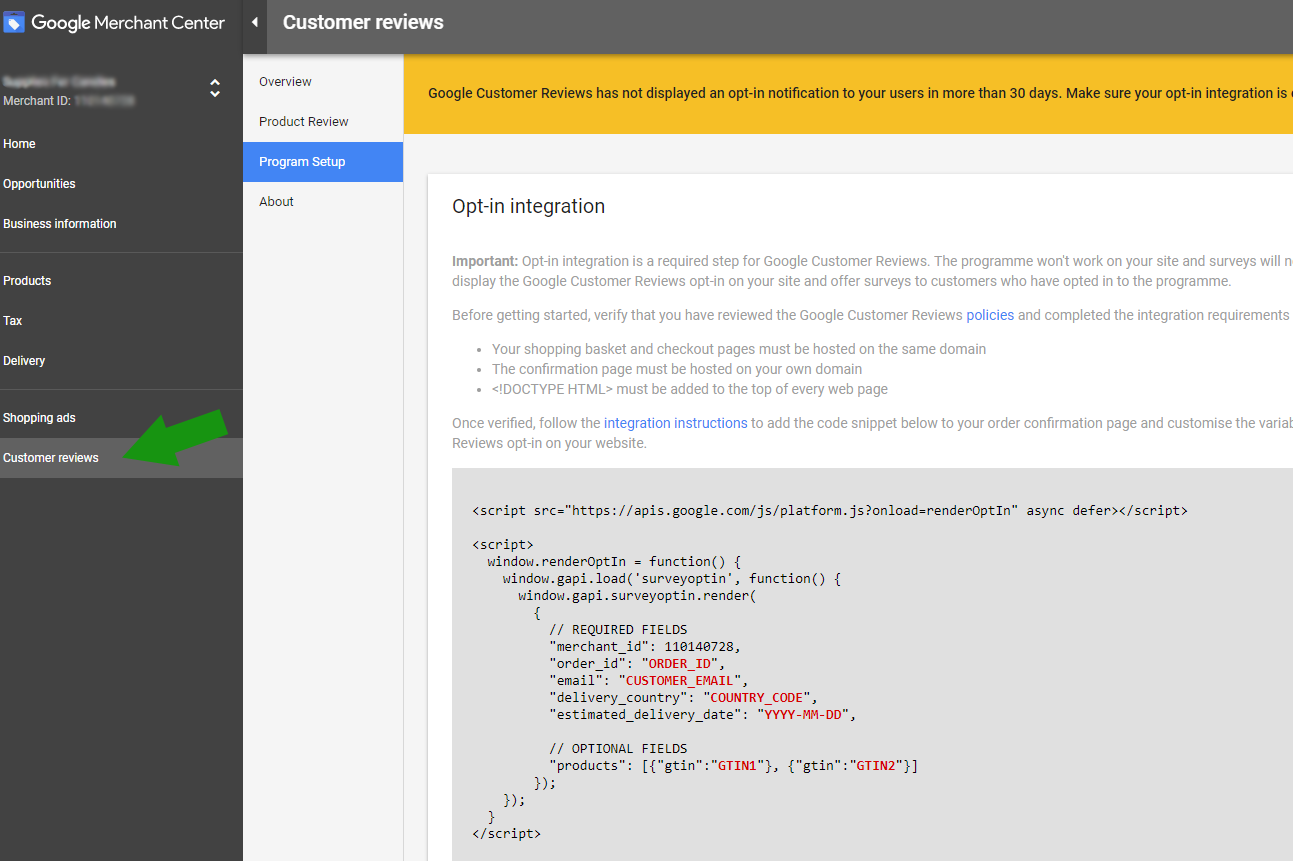
Task: Click the blurred Merchant ID label
Action: pyautogui.click(x=69, y=101)
